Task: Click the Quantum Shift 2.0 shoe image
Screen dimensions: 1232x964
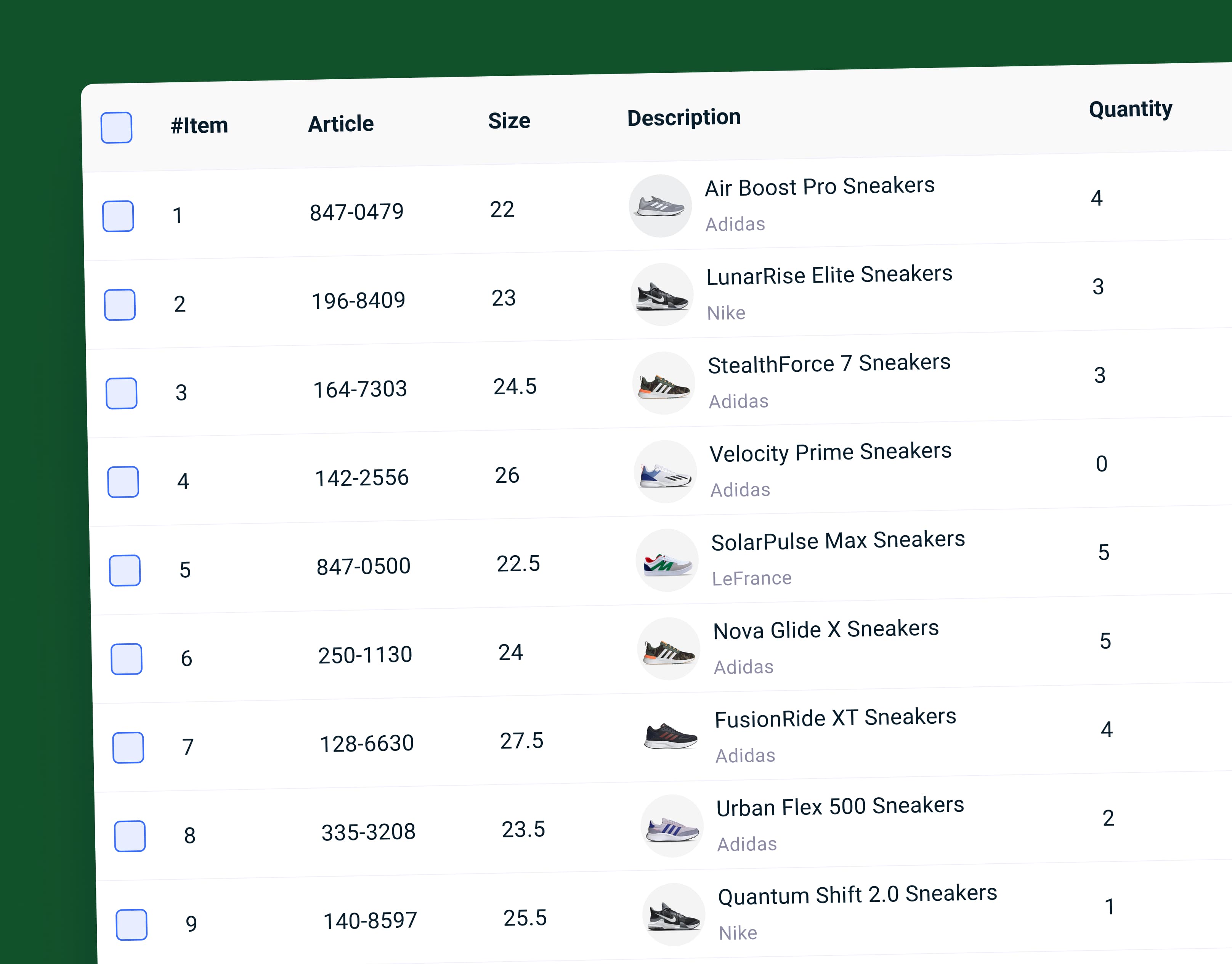Action: [x=674, y=914]
